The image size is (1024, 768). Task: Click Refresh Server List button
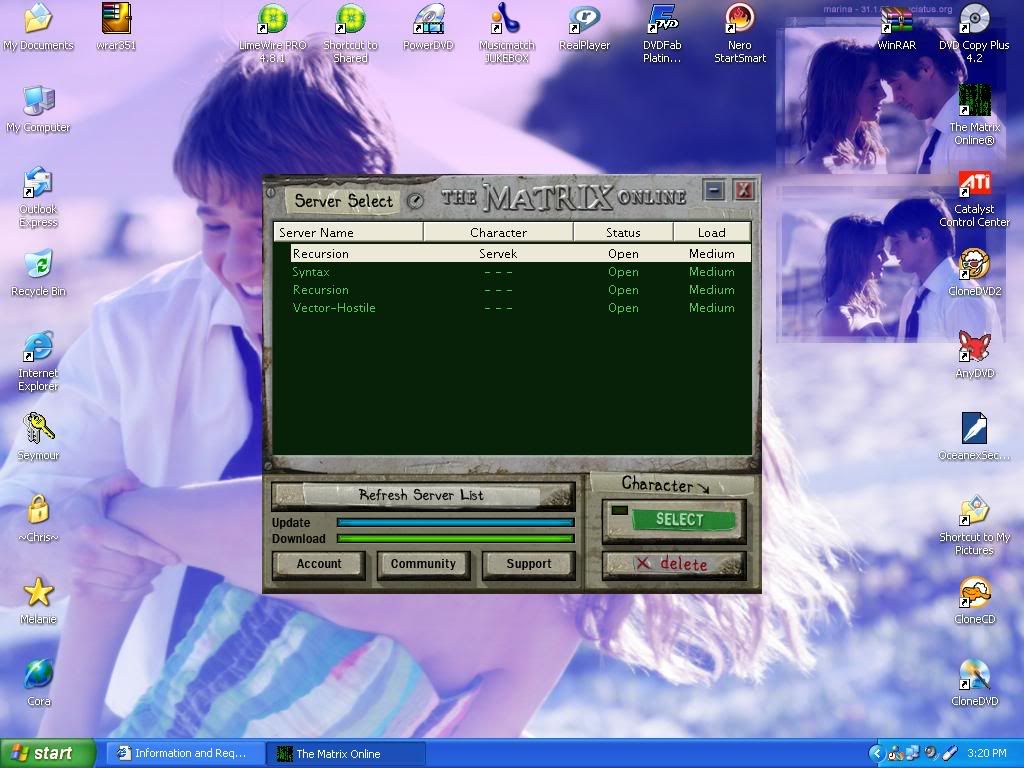[x=423, y=496]
